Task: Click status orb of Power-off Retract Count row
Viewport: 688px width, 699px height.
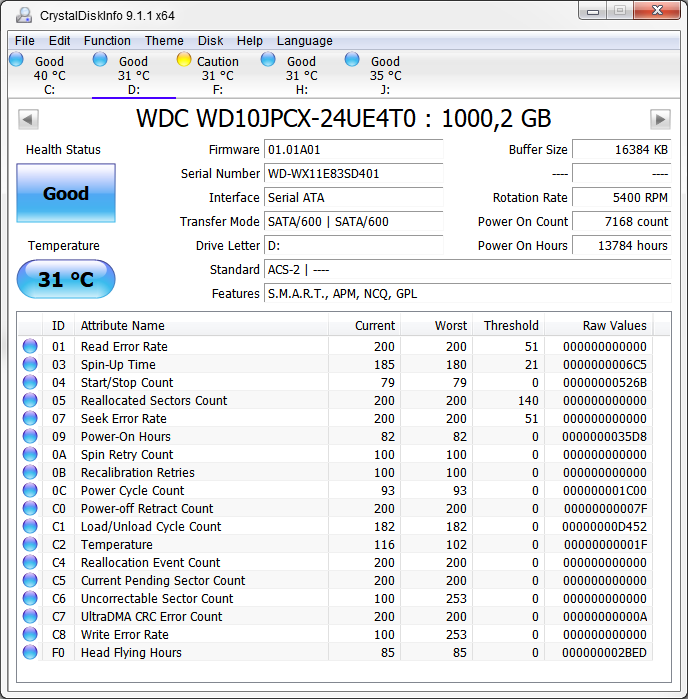Action: coord(30,508)
